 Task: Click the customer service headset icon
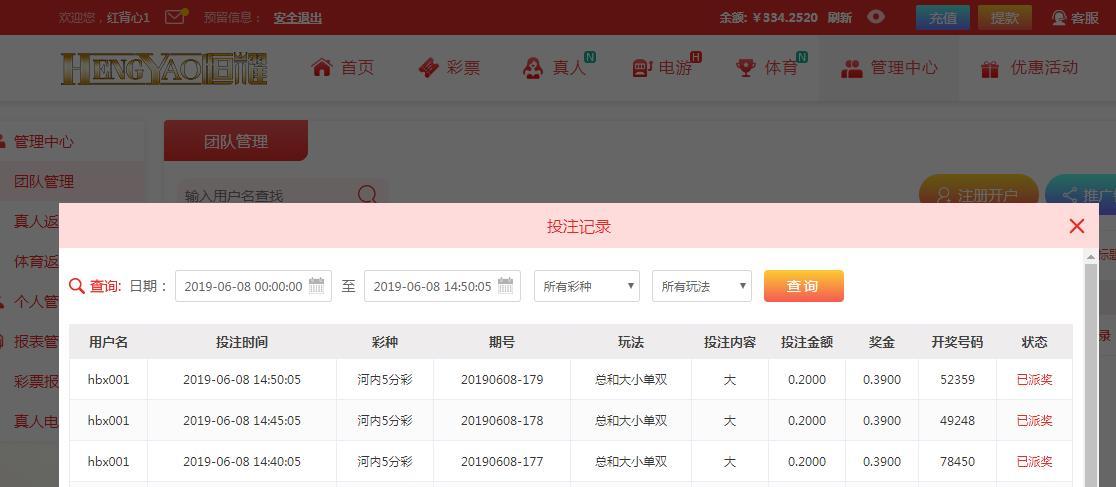[x=1059, y=18]
